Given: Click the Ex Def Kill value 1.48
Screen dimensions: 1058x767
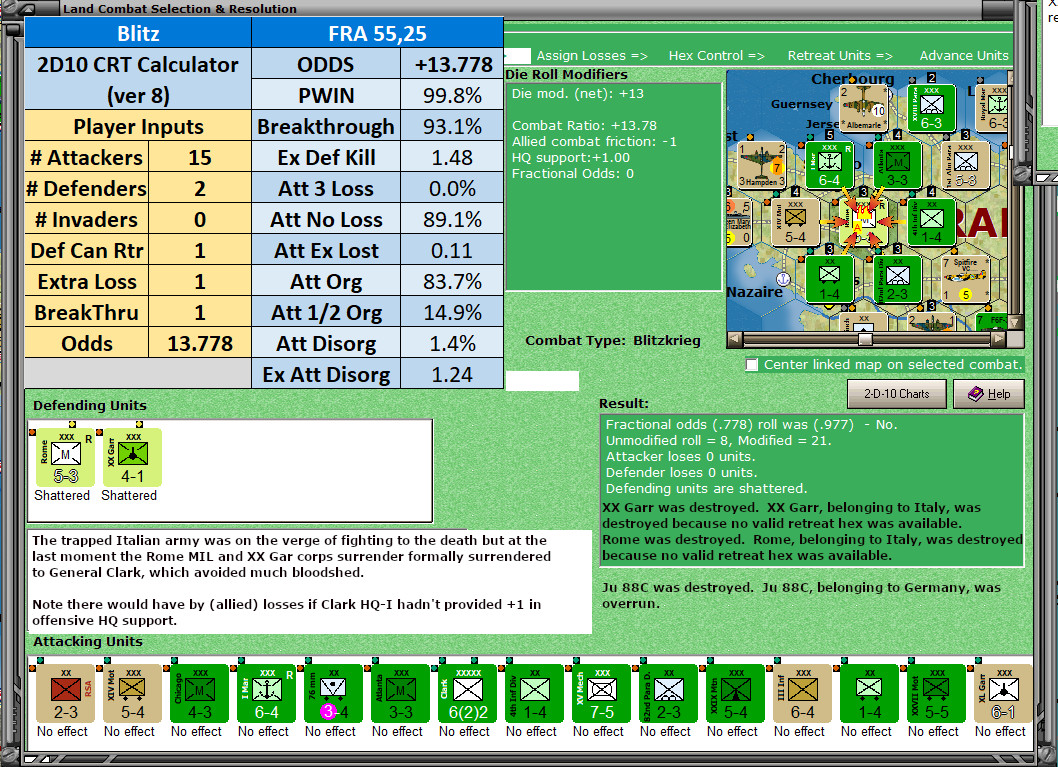Looking at the screenshot, I should tap(452, 157).
